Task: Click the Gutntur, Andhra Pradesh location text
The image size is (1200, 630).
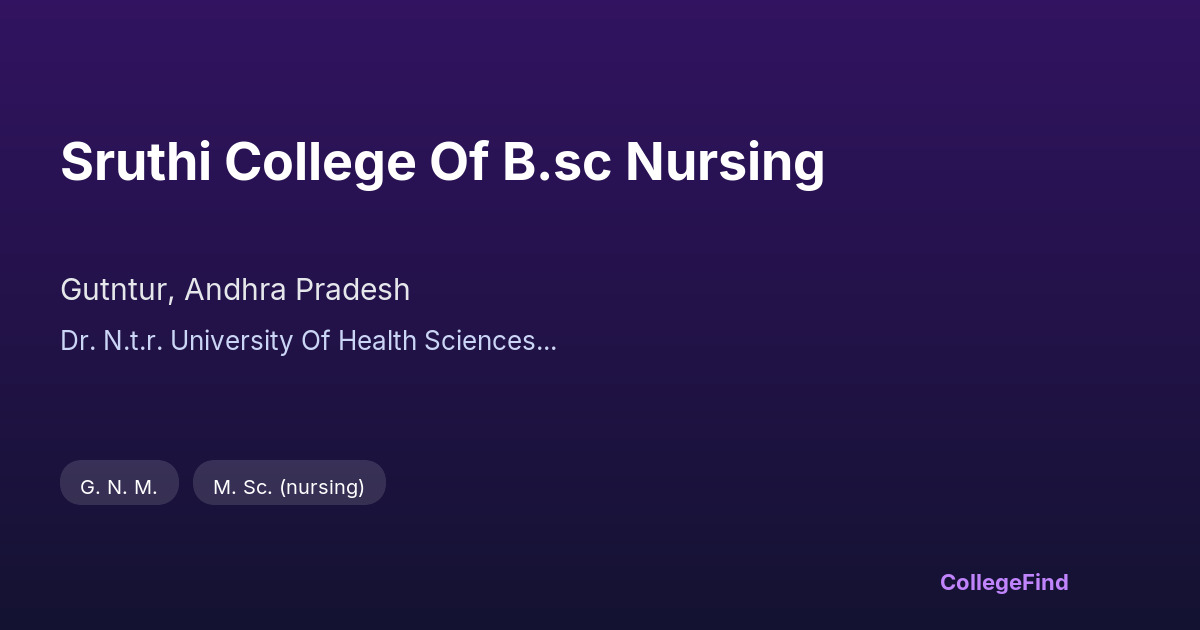Action: [235, 290]
